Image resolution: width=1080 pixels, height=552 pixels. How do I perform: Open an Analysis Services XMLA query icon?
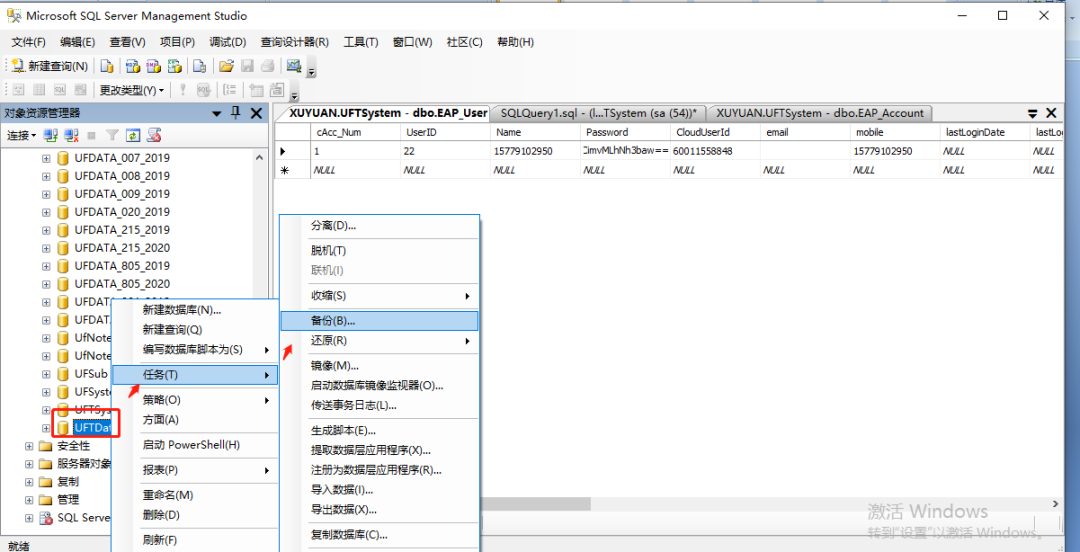point(175,66)
